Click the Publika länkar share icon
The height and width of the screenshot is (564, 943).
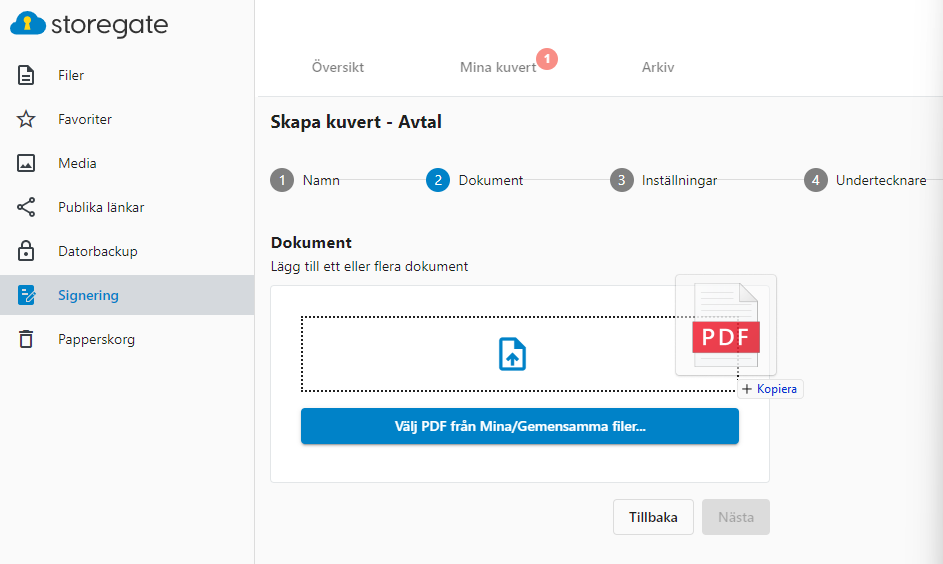click(x=26, y=207)
